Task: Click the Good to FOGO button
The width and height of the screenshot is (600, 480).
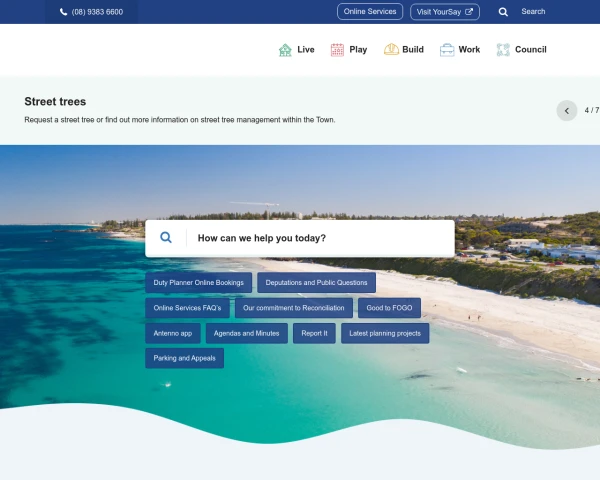Action: [x=389, y=308]
